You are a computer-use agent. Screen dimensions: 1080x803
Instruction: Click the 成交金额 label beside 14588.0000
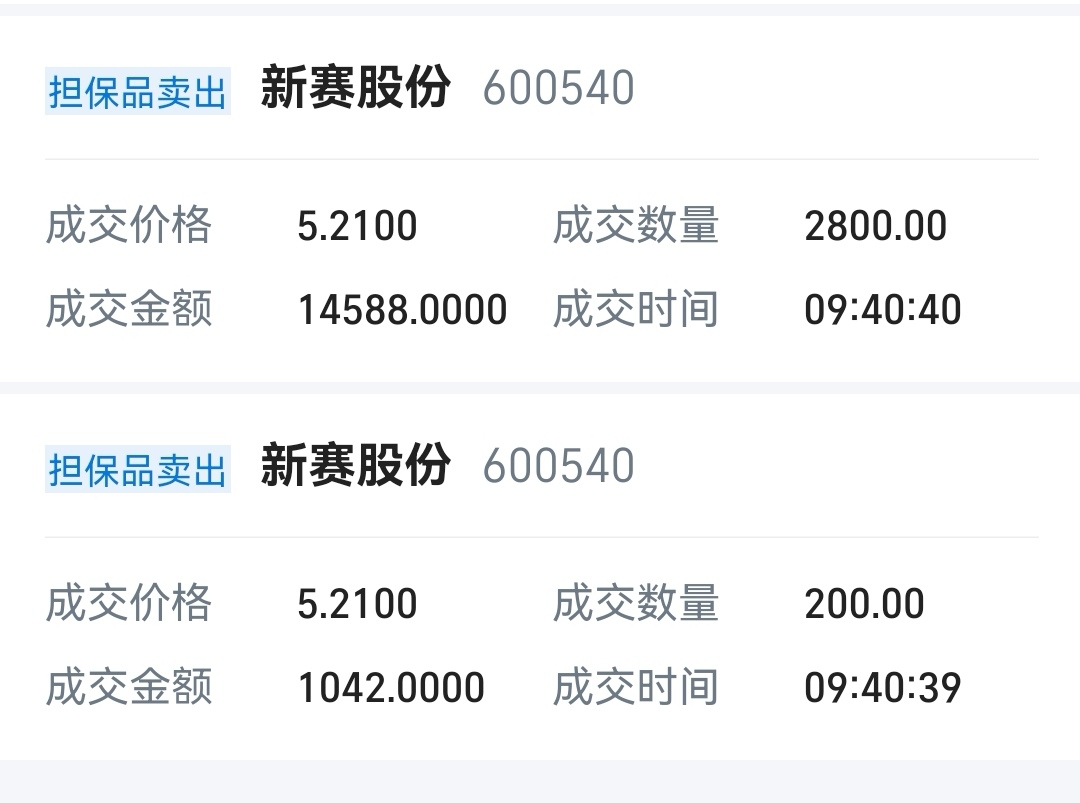click(129, 310)
